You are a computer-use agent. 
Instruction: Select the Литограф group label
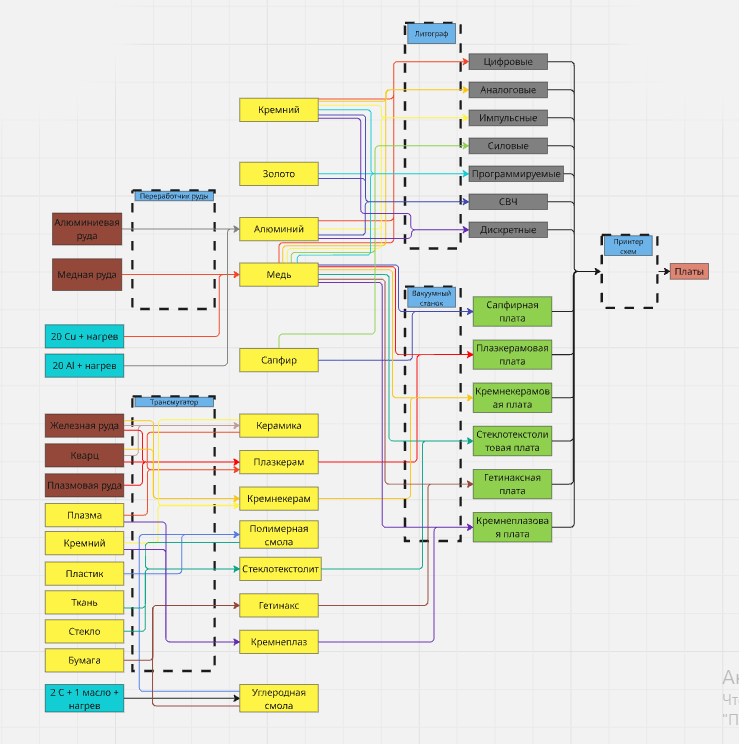click(x=431, y=34)
